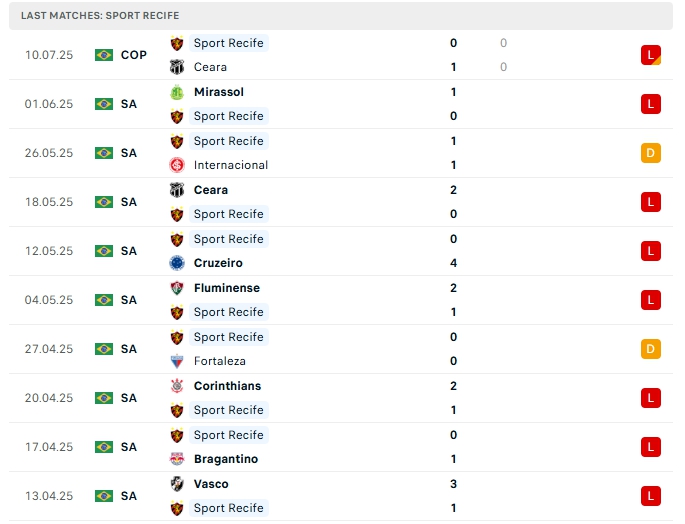The width and height of the screenshot is (685, 524).
Task: Click the Cruzeiro team crest icon
Action: [177, 263]
